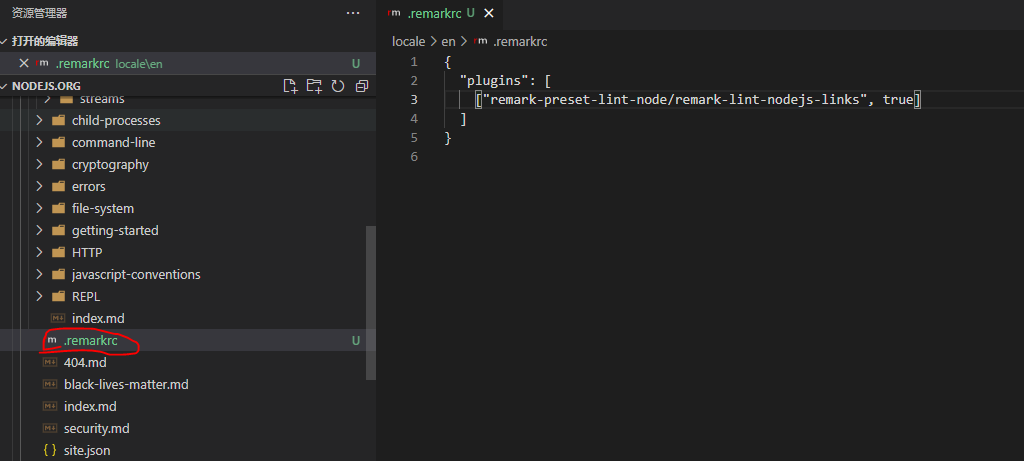Expand the child-processes folder
The height and width of the screenshot is (461, 1024).
(x=39, y=120)
